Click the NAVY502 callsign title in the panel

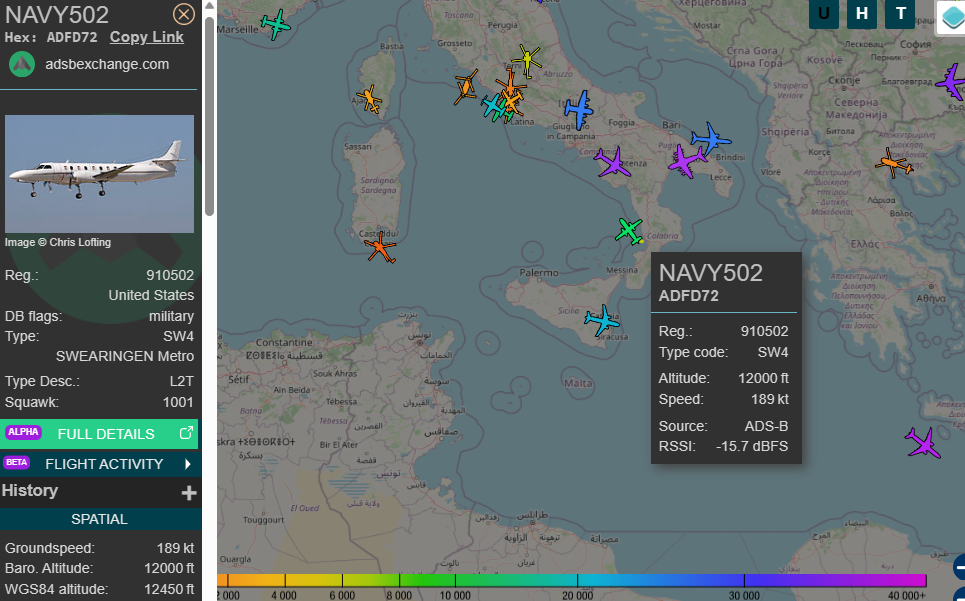[57, 15]
